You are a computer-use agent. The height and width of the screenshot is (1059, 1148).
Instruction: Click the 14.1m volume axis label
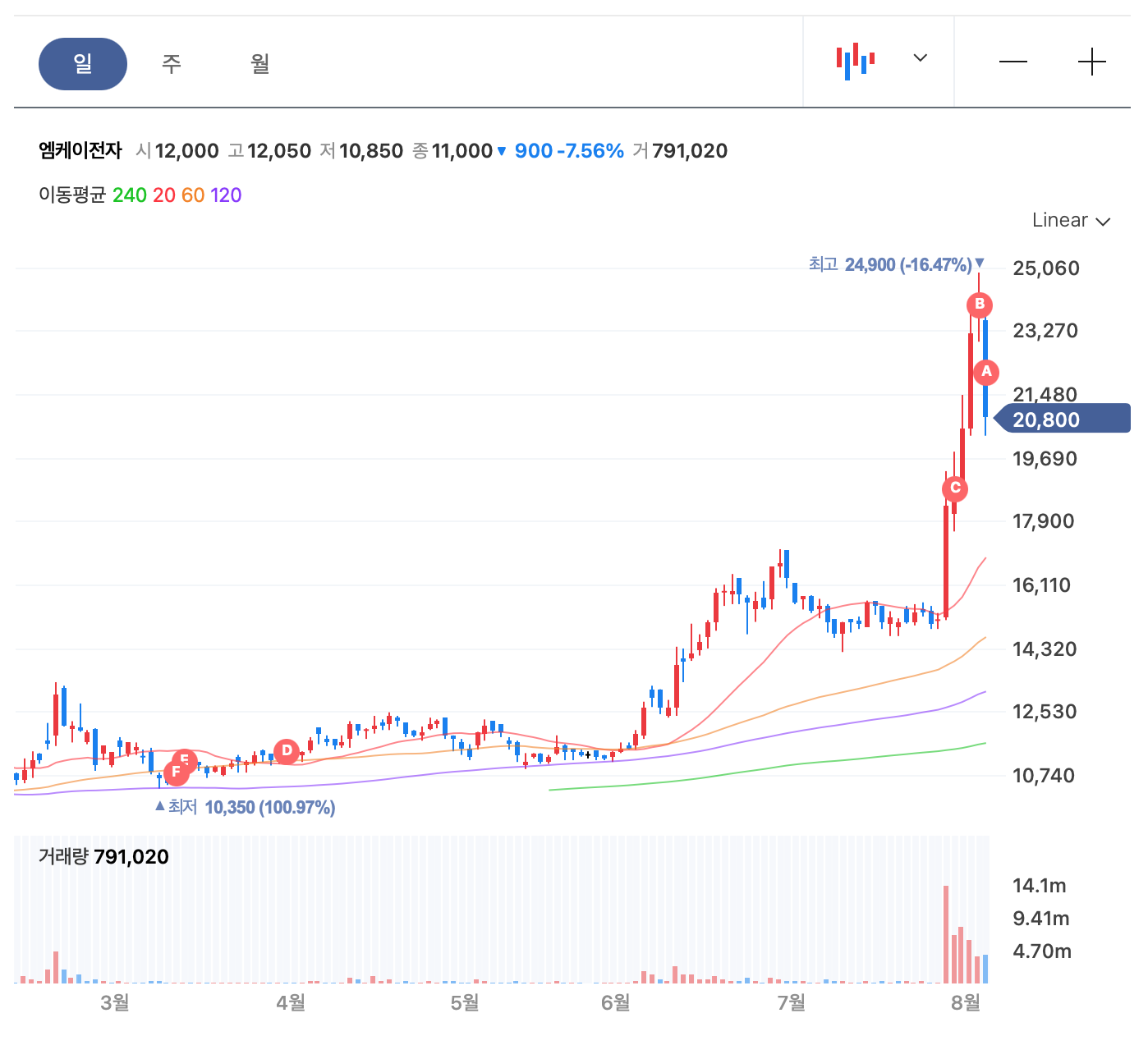pos(1040,886)
